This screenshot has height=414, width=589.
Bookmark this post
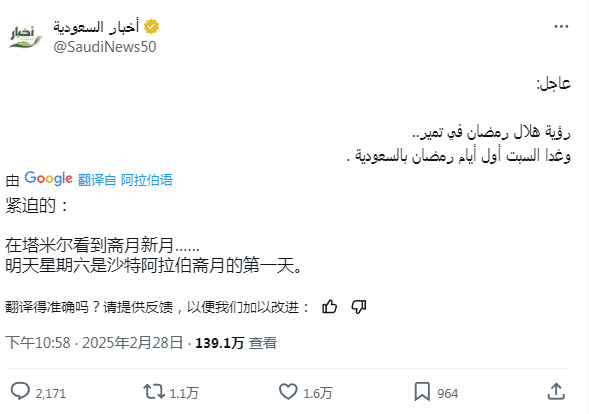click(x=422, y=391)
